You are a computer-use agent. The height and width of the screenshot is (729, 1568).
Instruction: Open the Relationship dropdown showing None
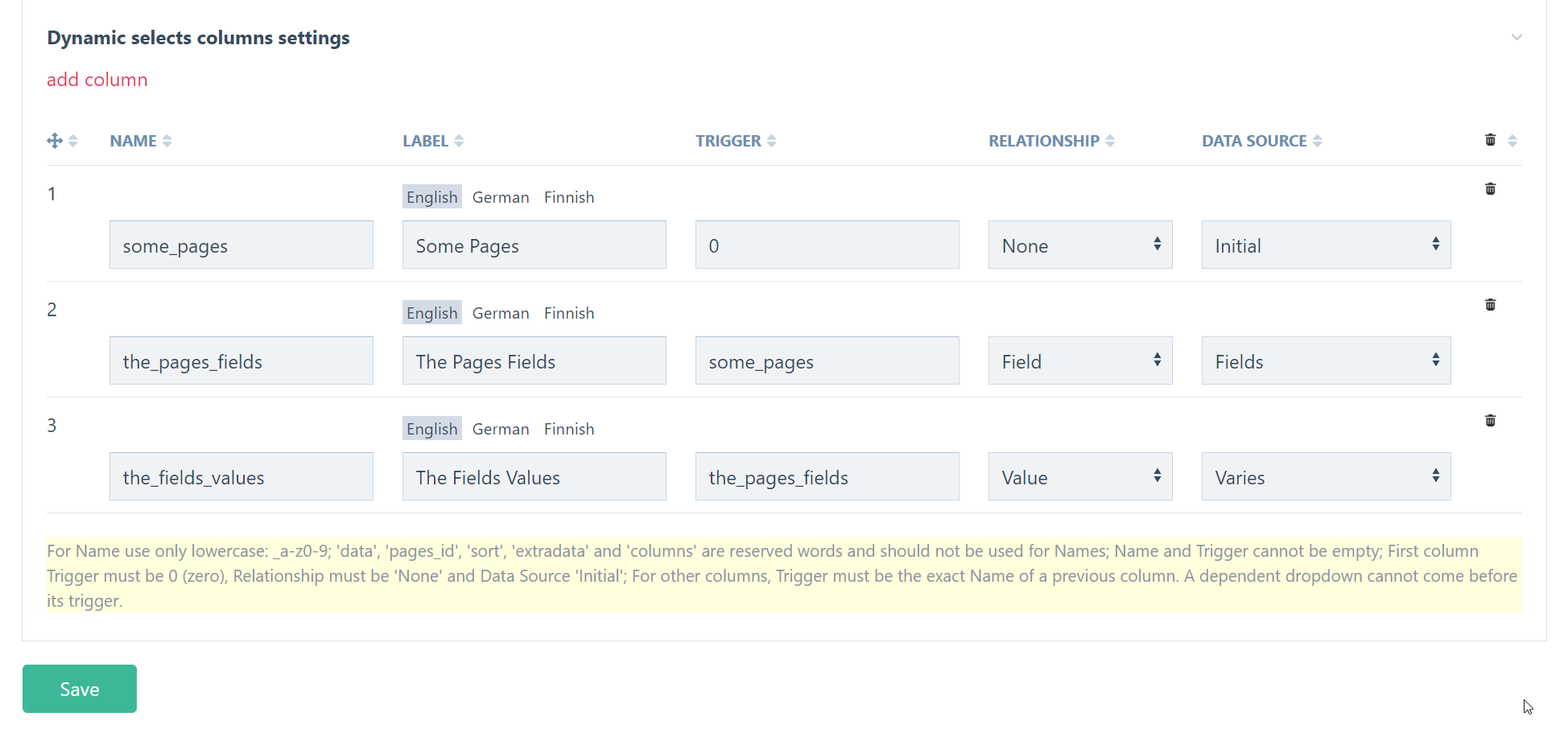(1079, 245)
